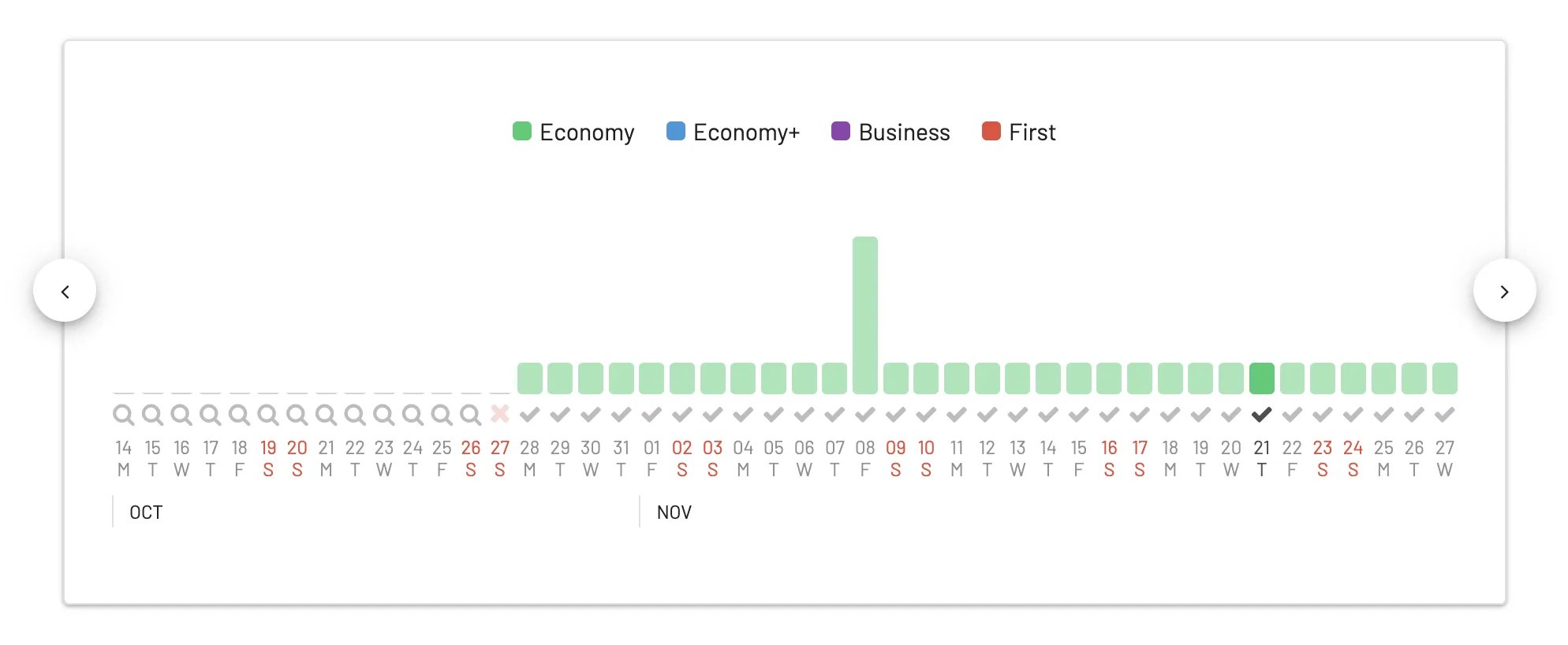
Task: Click the checkmark icon for October 28
Action: 529,414
